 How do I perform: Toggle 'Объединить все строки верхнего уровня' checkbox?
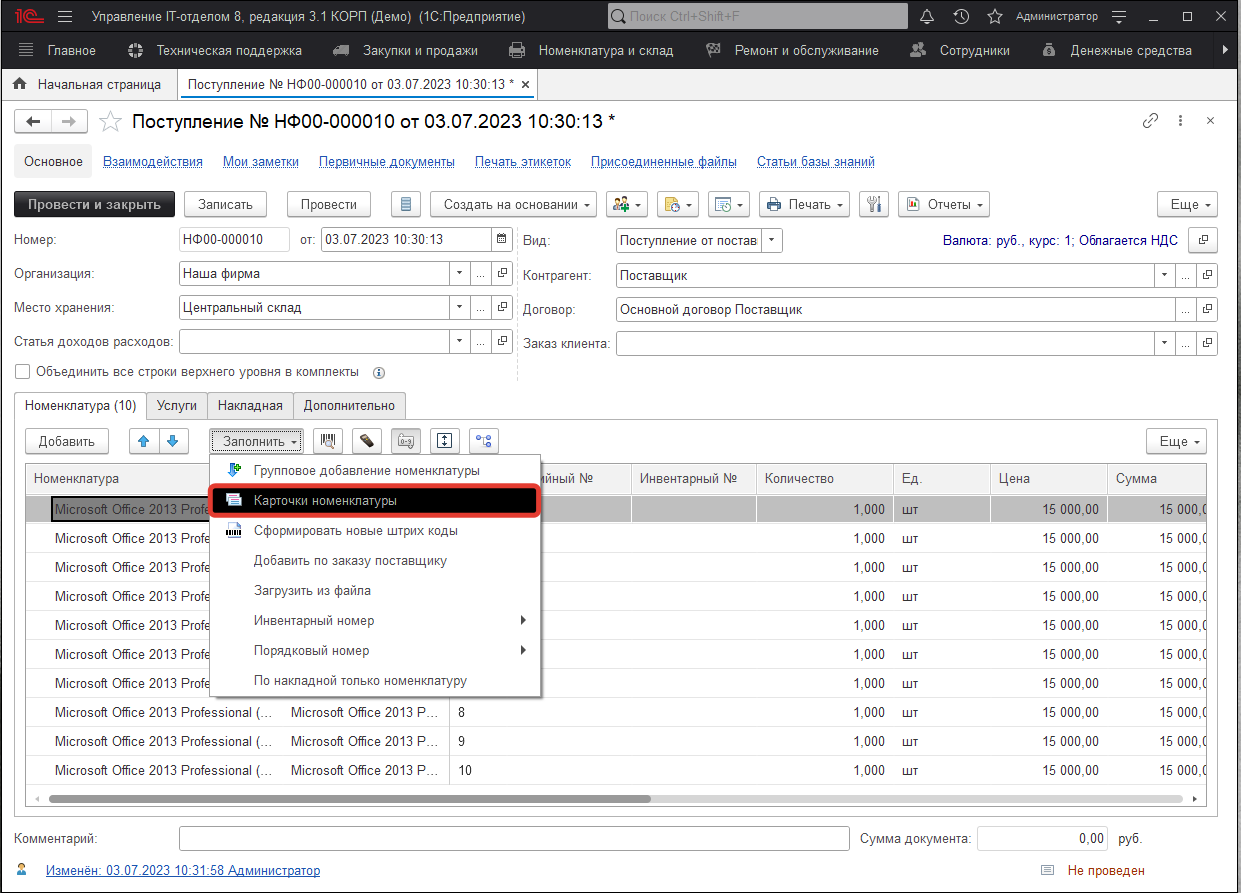click(23, 372)
